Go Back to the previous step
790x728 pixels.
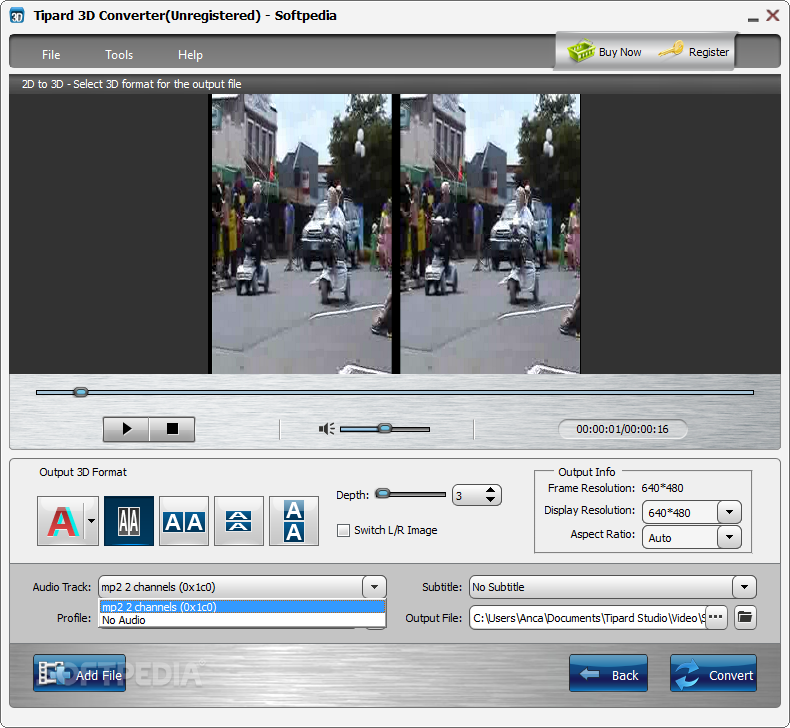pyautogui.click(x=609, y=674)
